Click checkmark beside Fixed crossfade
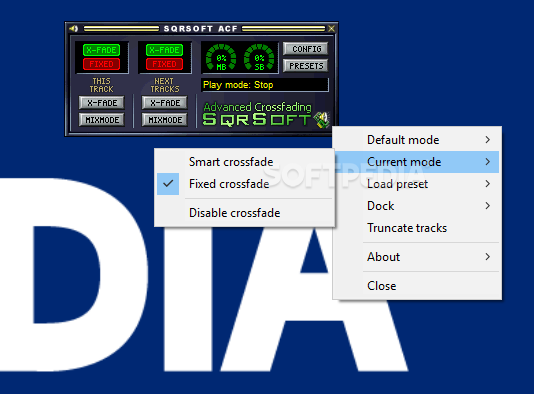534x394 pixels. [x=168, y=184]
